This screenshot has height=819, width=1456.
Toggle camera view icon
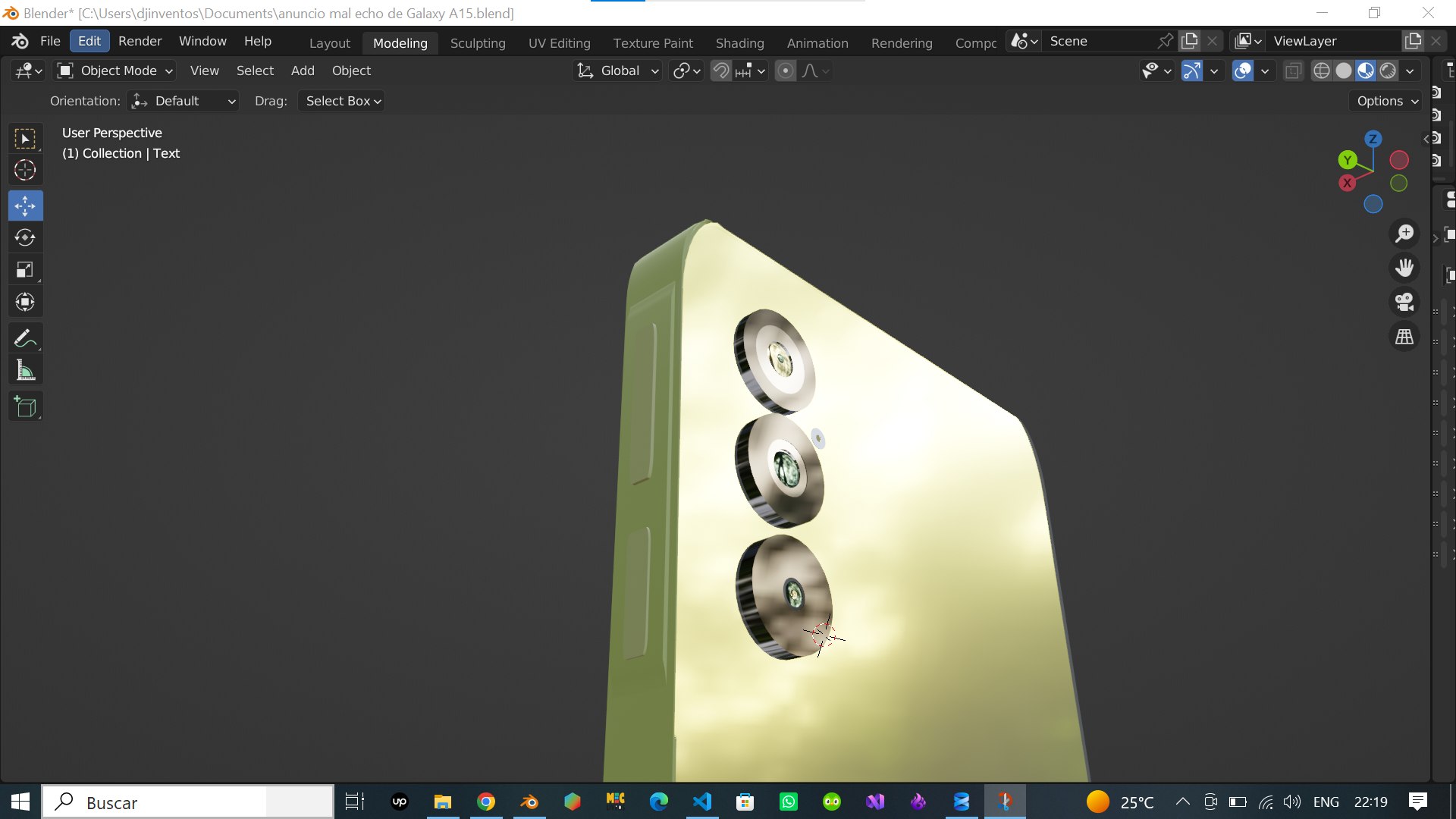pyautogui.click(x=1404, y=302)
